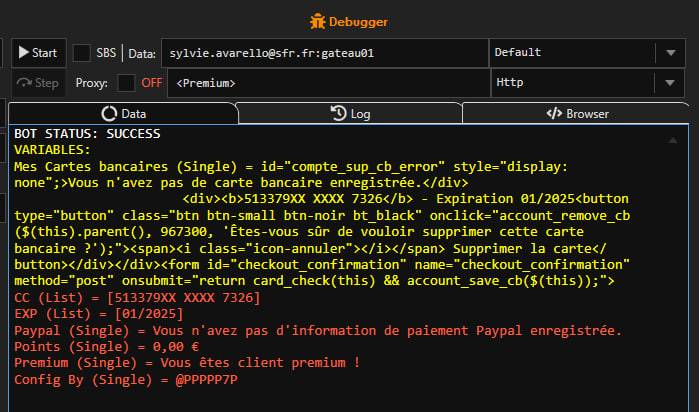Click the history clock icon on Log tab
Image resolution: width=699 pixels, height=412 pixels.
(x=338, y=113)
